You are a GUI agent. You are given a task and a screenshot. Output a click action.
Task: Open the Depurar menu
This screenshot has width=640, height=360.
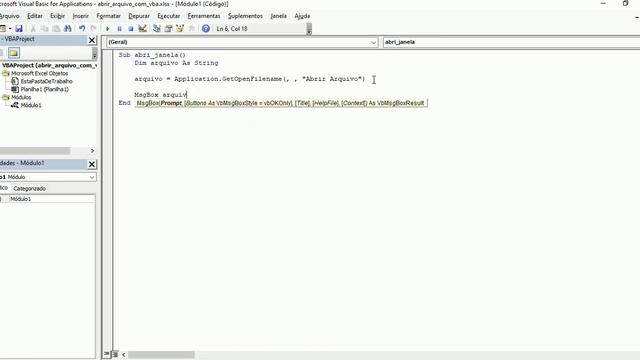pos(139,16)
